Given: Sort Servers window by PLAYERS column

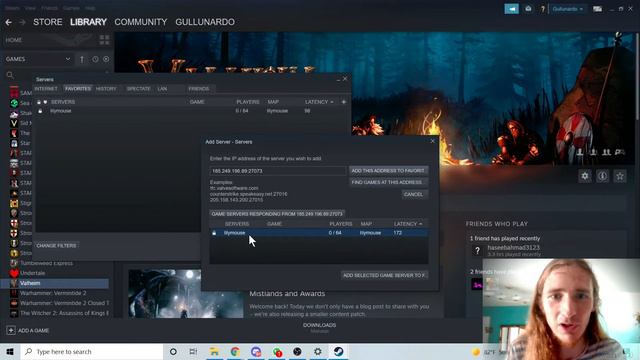Looking at the screenshot, I should [x=248, y=102].
